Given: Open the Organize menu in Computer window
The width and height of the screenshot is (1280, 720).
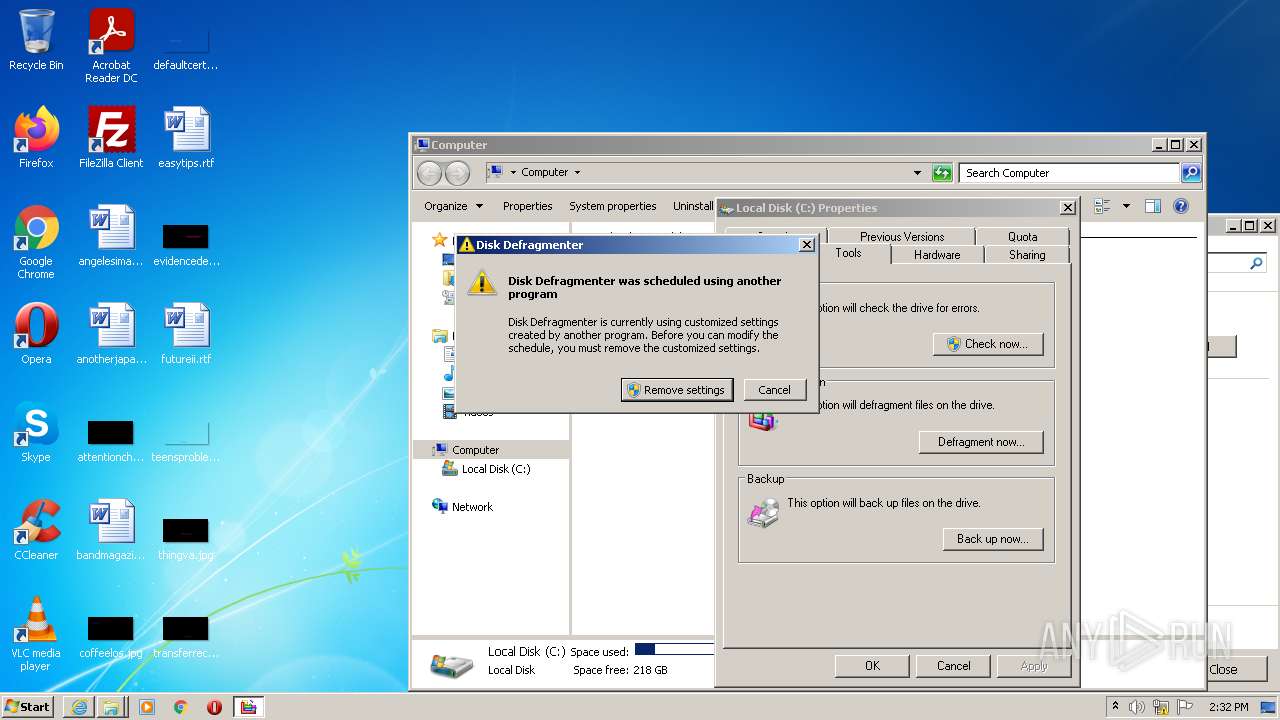Looking at the screenshot, I should click(x=453, y=206).
